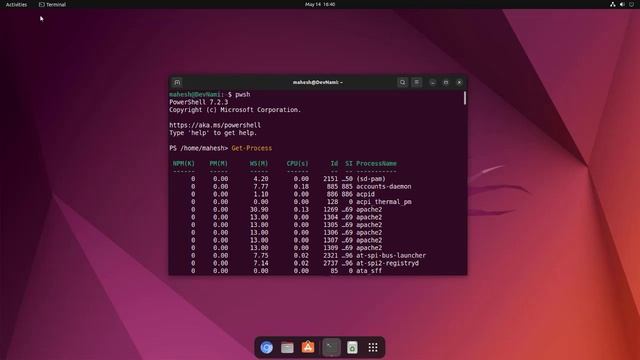Open the Trash from the dock
The height and width of the screenshot is (360, 640).
coord(352,347)
